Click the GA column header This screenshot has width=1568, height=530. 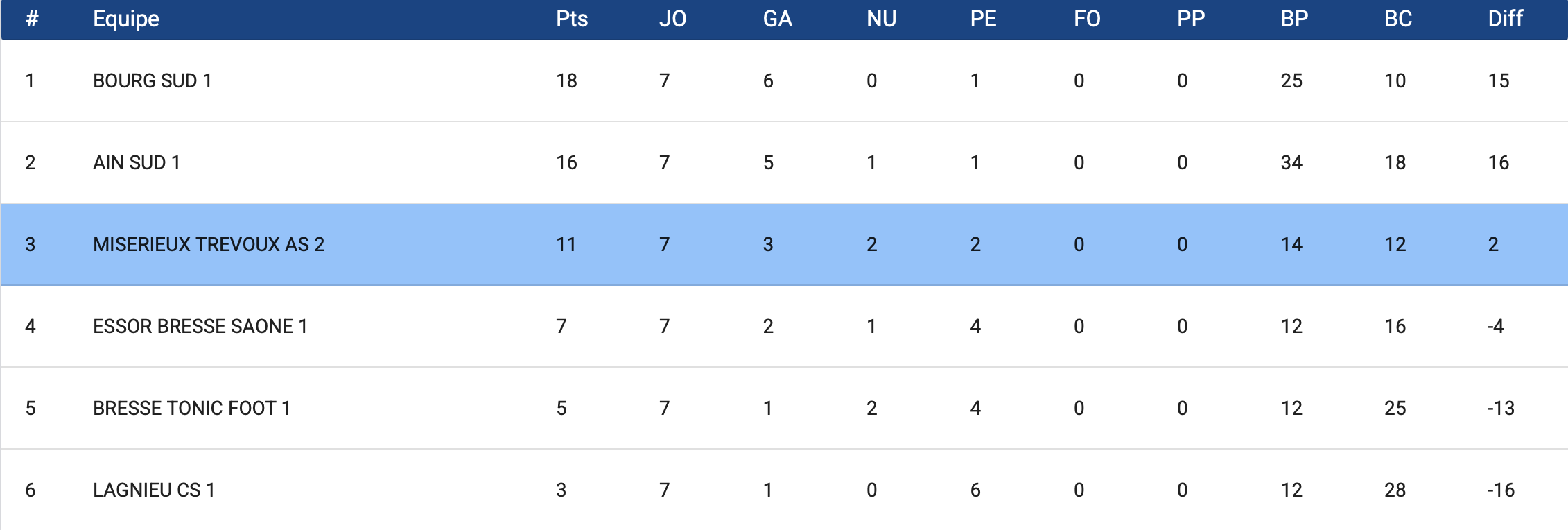(x=777, y=19)
